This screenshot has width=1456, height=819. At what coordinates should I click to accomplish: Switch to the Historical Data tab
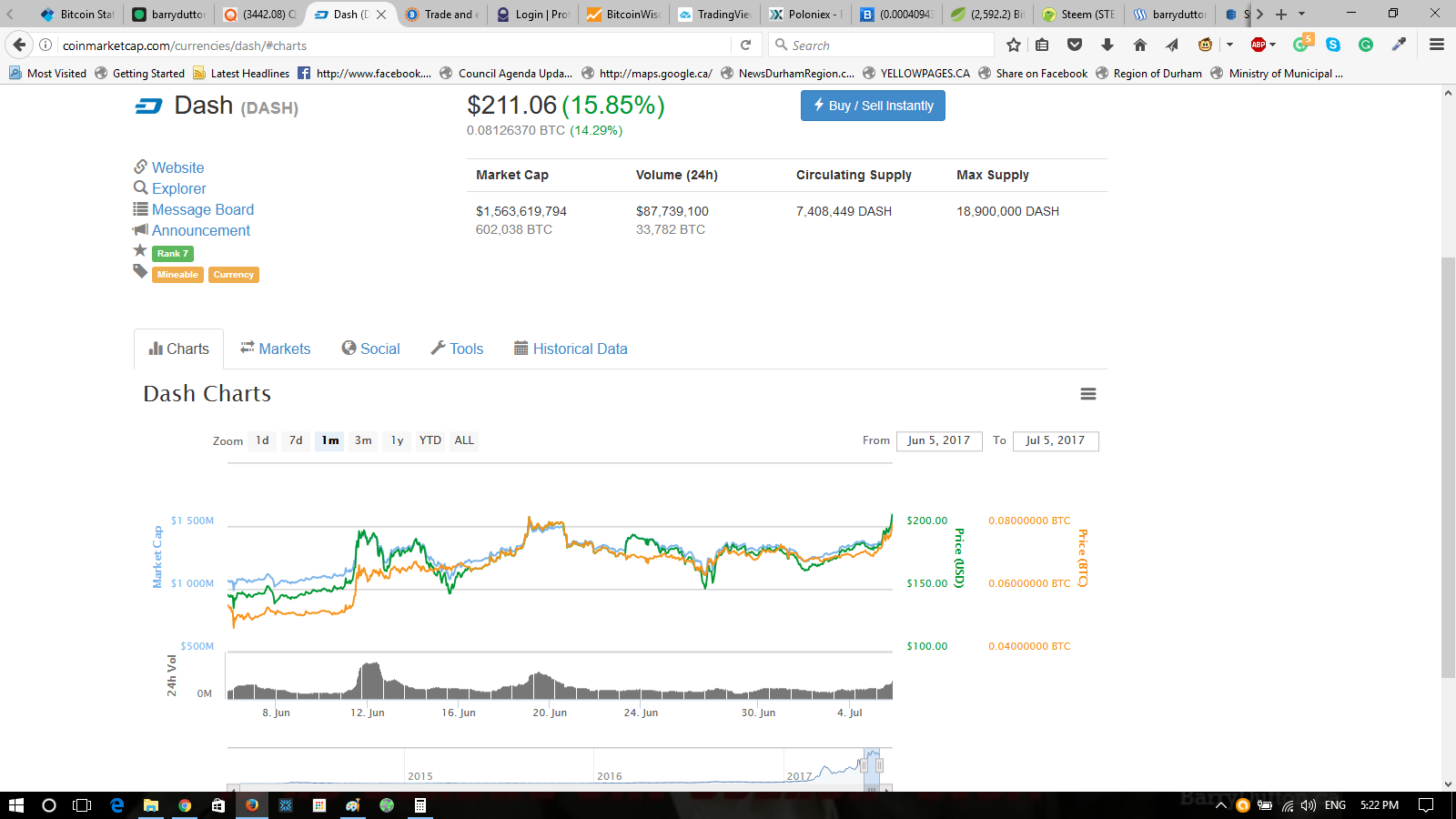coord(571,349)
